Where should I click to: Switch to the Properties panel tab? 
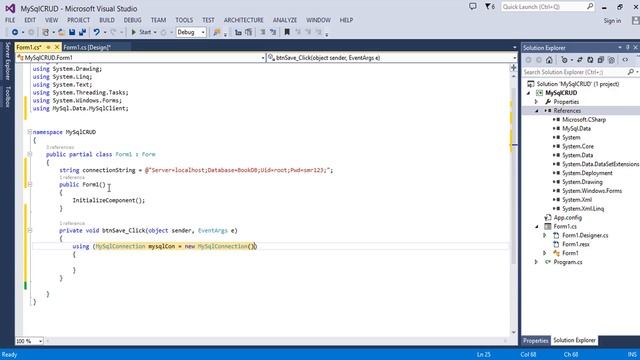click(x=536, y=341)
